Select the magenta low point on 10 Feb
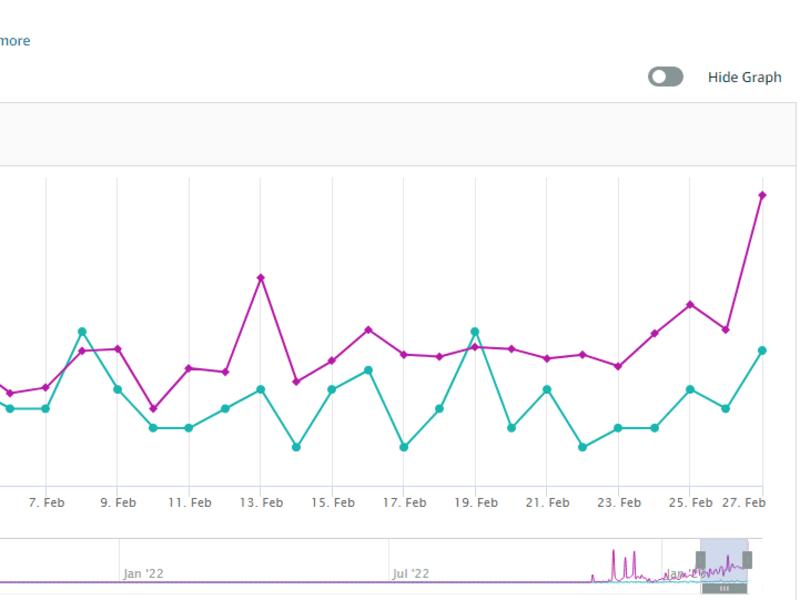The height and width of the screenshot is (600, 800). [153, 409]
